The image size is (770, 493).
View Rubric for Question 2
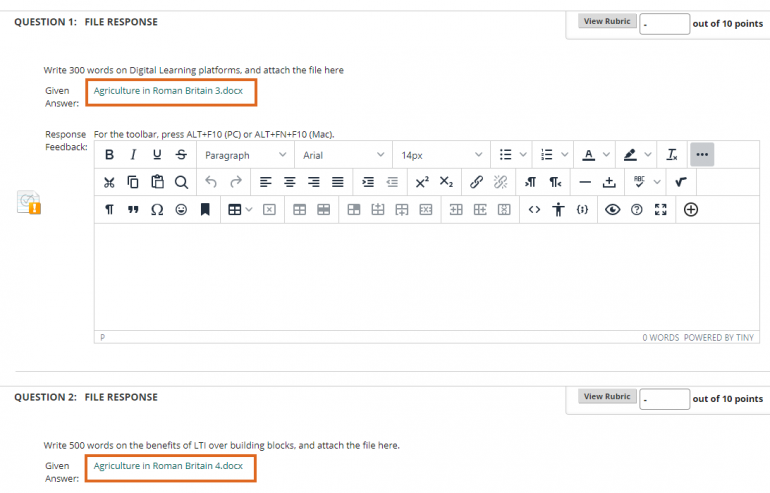tap(607, 396)
